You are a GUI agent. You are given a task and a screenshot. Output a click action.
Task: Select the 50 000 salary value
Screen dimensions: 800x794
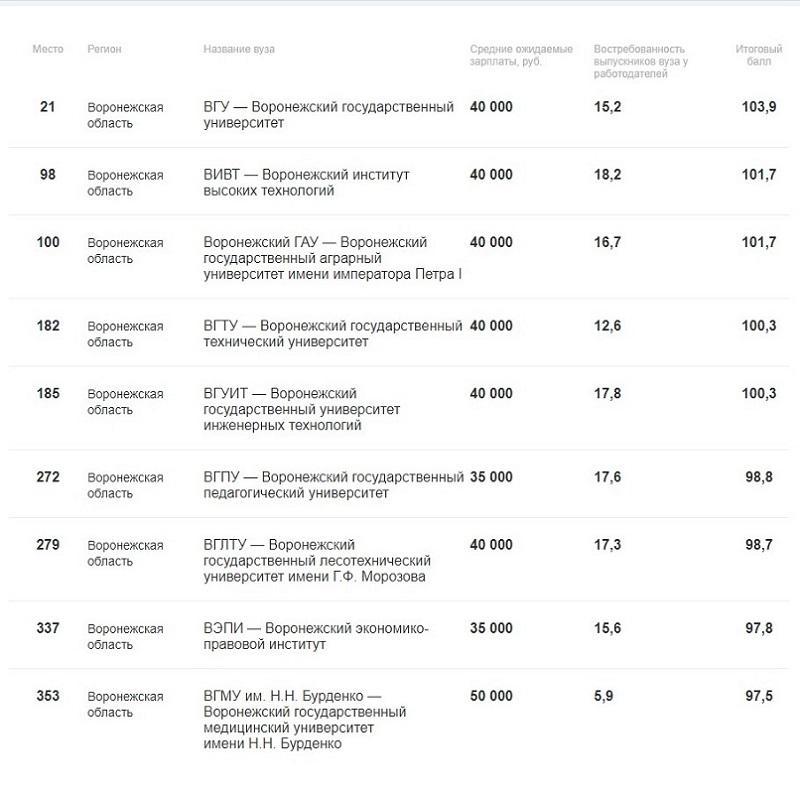click(491, 696)
